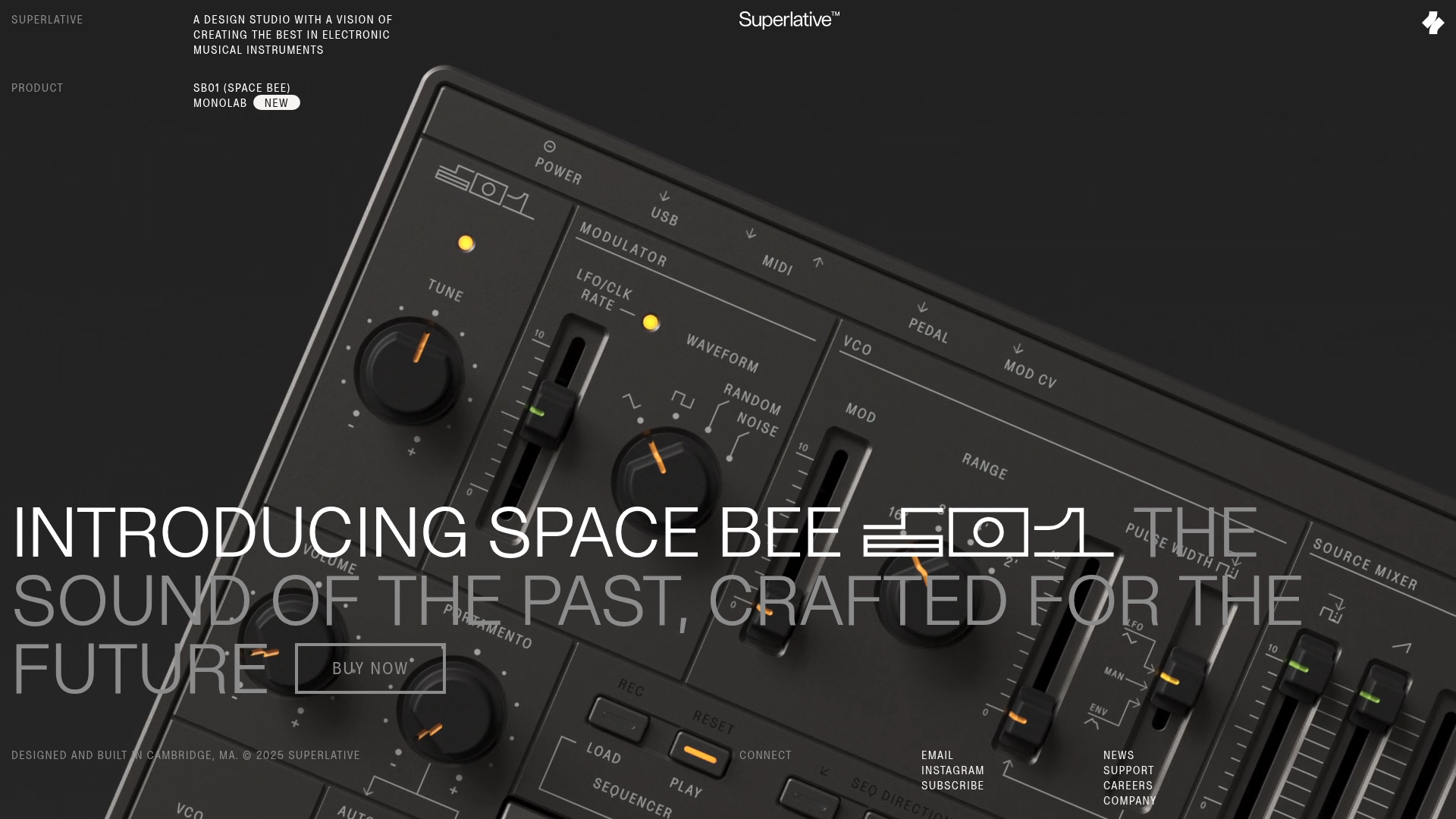The image size is (1456, 819).
Task: Click the orange LED beside LFO/CLK RATE
Action: pos(651,322)
